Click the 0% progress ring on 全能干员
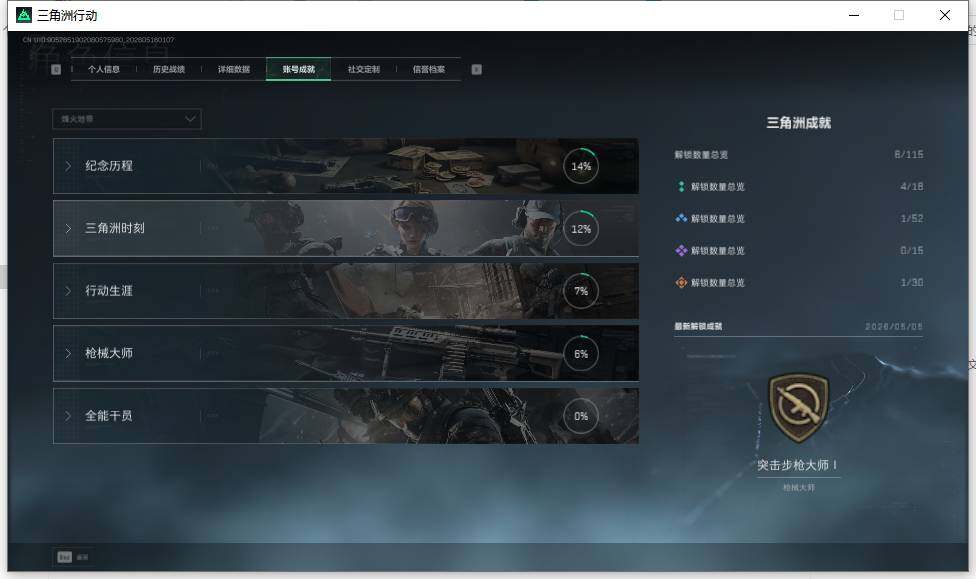976x579 pixels. pos(581,416)
